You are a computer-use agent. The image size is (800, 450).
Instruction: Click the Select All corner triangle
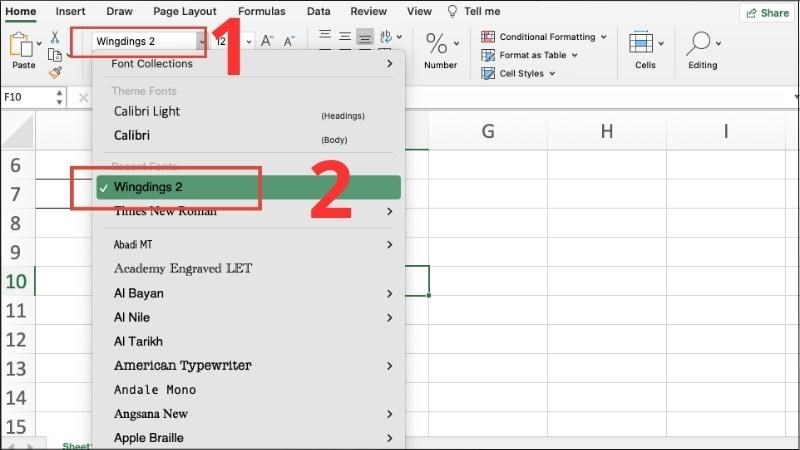coord(18,132)
